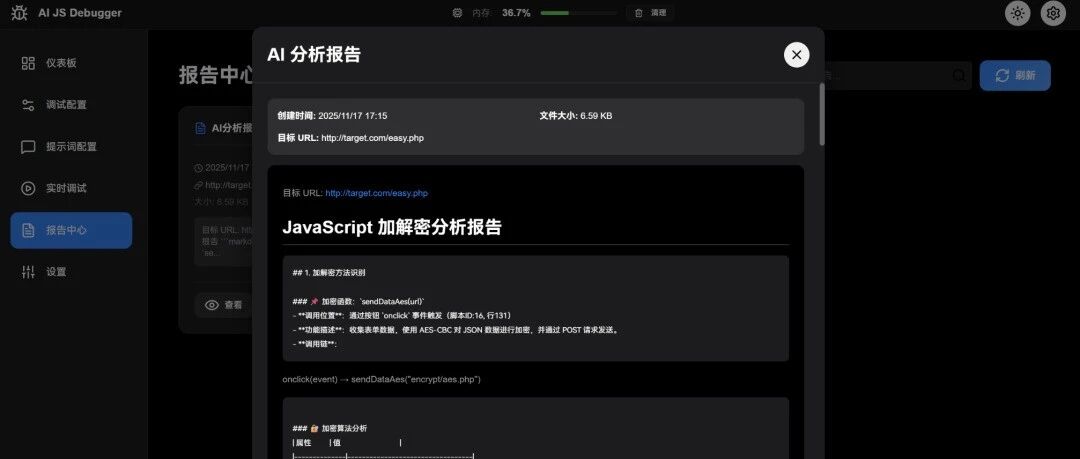This screenshot has width=1080, height=459.
Task: Open the 设置 sidebar menu item
Action: [x=71, y=272]
